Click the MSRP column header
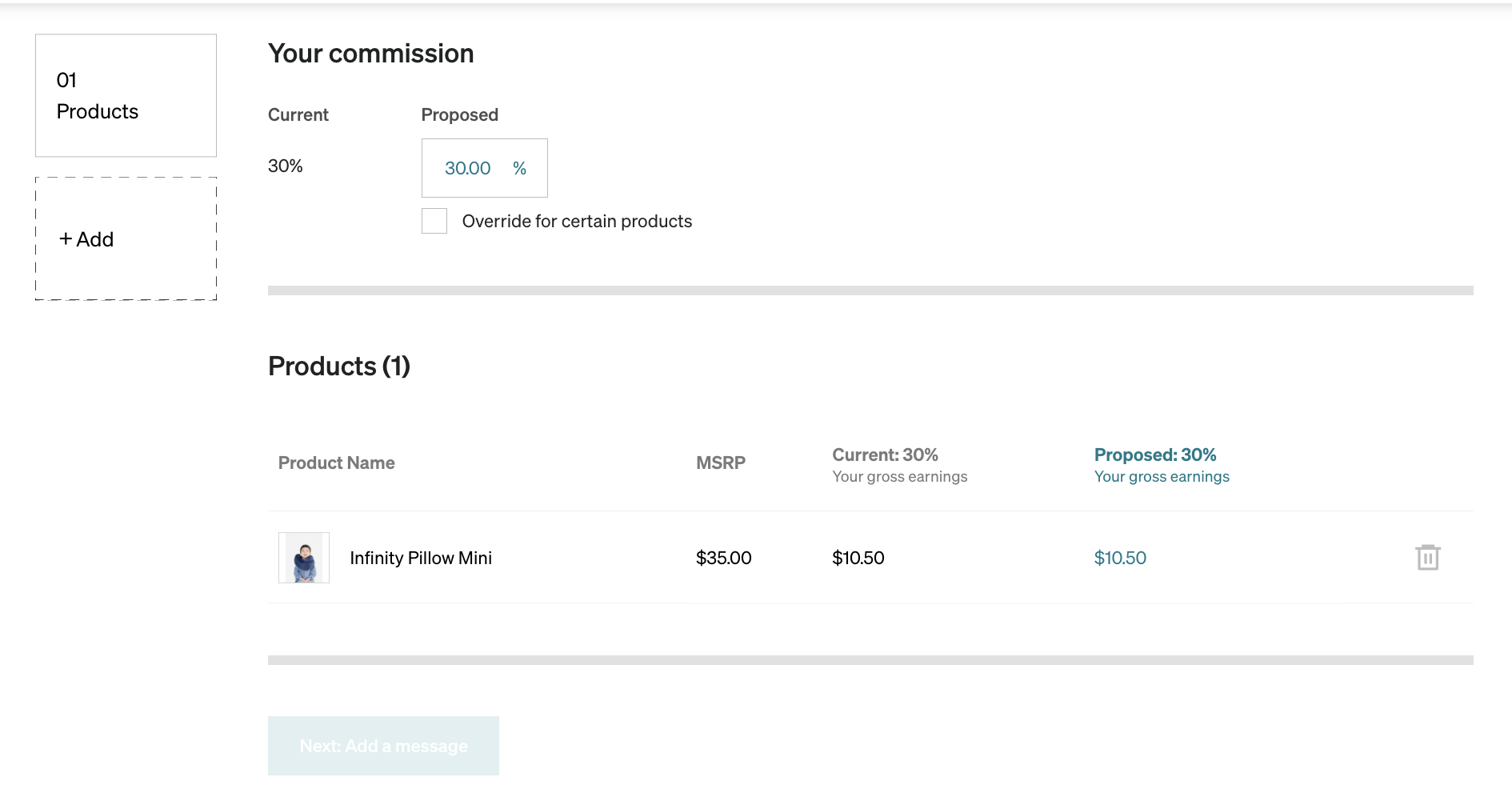The image size is (1512, 797). [x=721, y=463]
